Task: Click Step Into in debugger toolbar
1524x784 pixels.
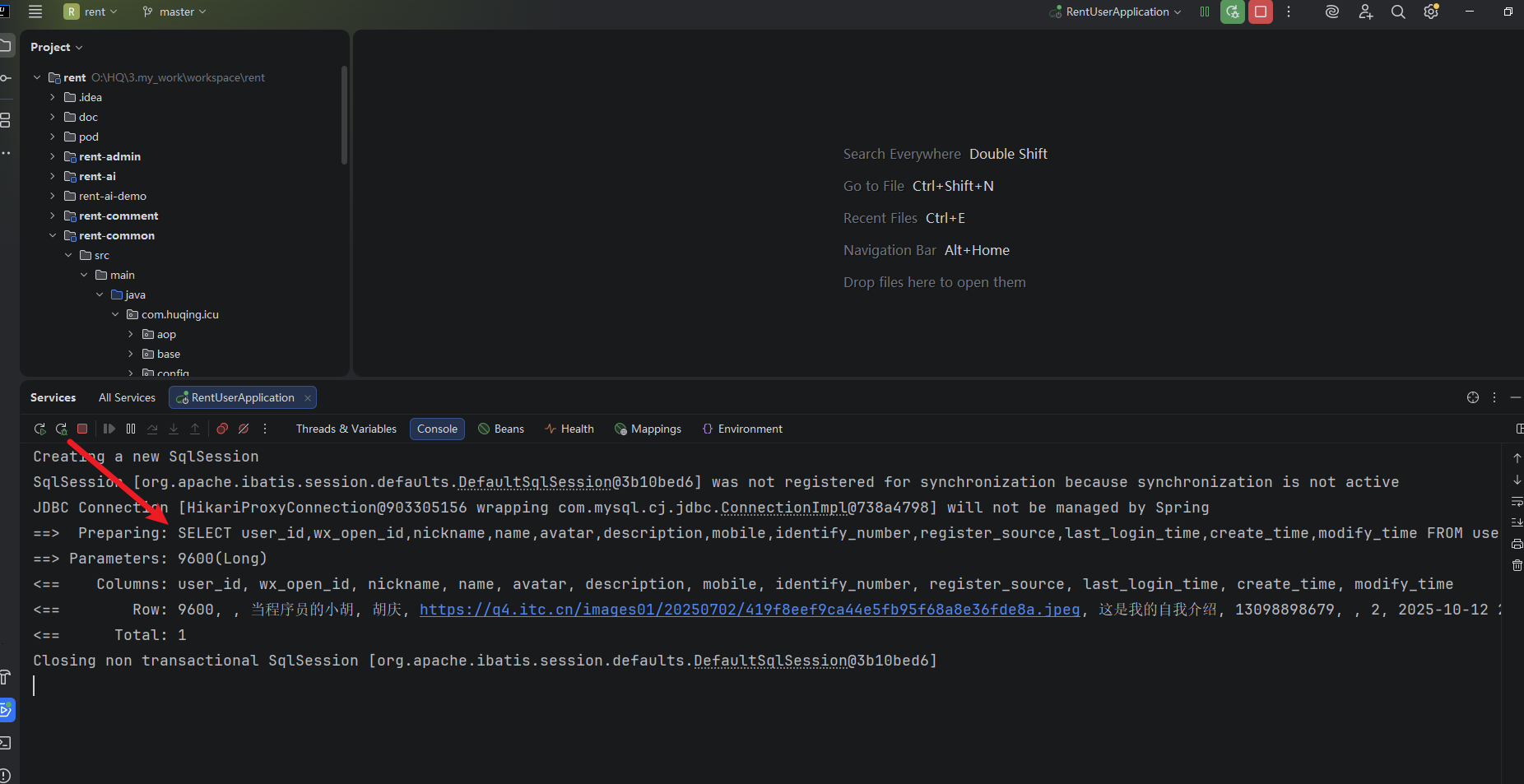Action: click(174, 429)
